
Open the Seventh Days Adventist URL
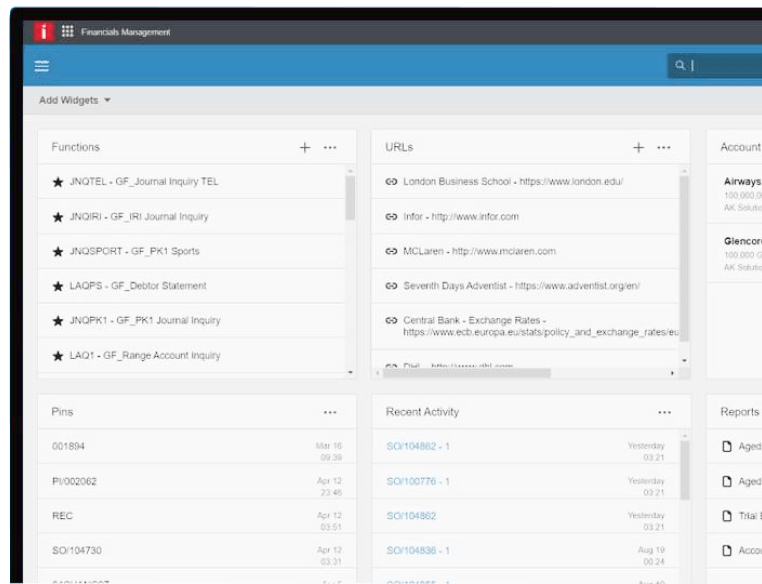[x=521, y=286]
